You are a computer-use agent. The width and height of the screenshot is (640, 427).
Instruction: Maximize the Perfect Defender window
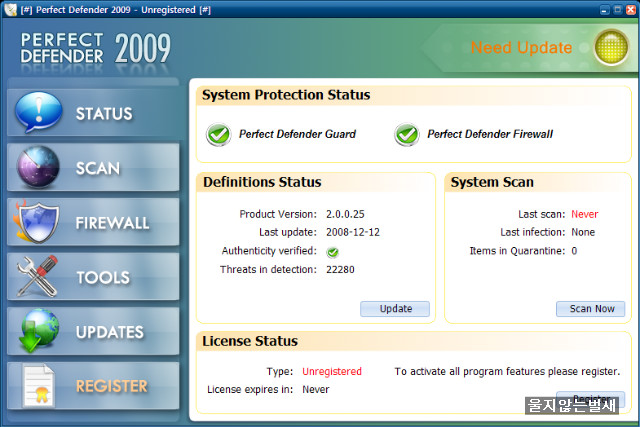618,10
